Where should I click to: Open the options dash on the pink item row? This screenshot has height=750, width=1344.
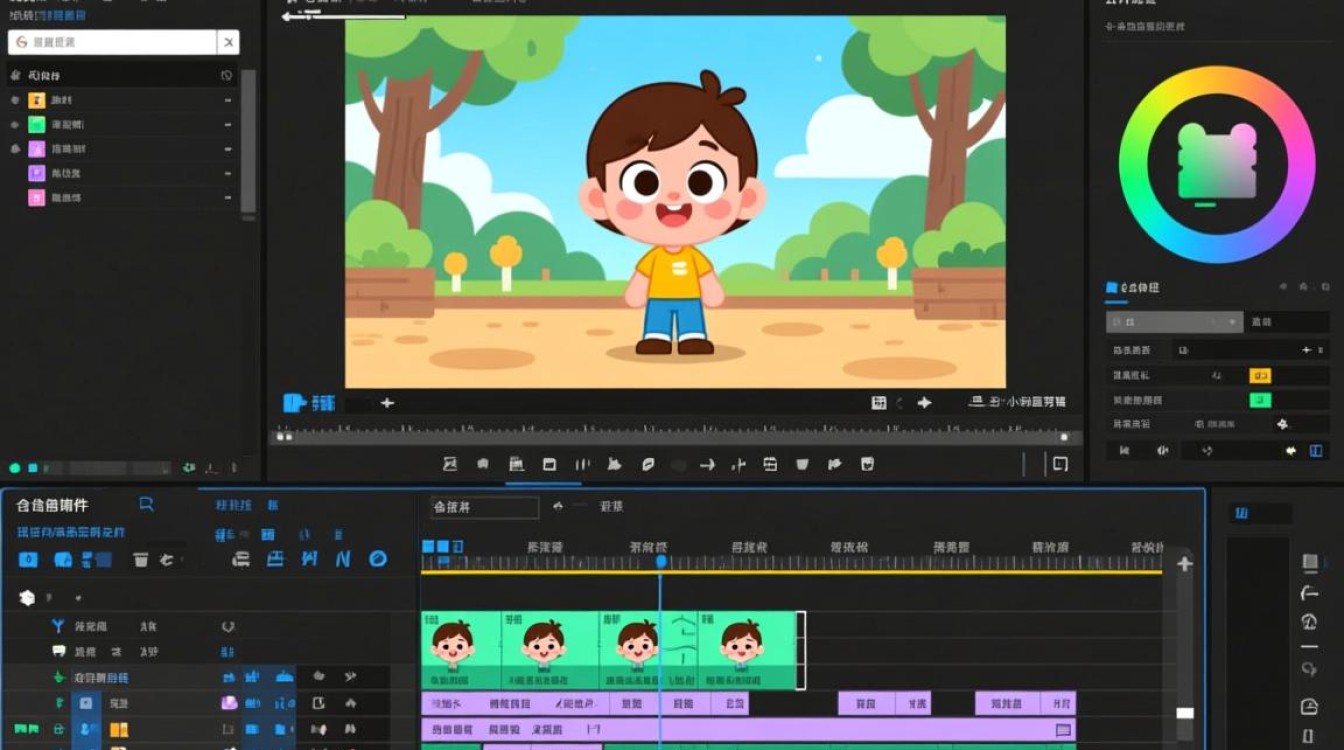pos(228,198)
